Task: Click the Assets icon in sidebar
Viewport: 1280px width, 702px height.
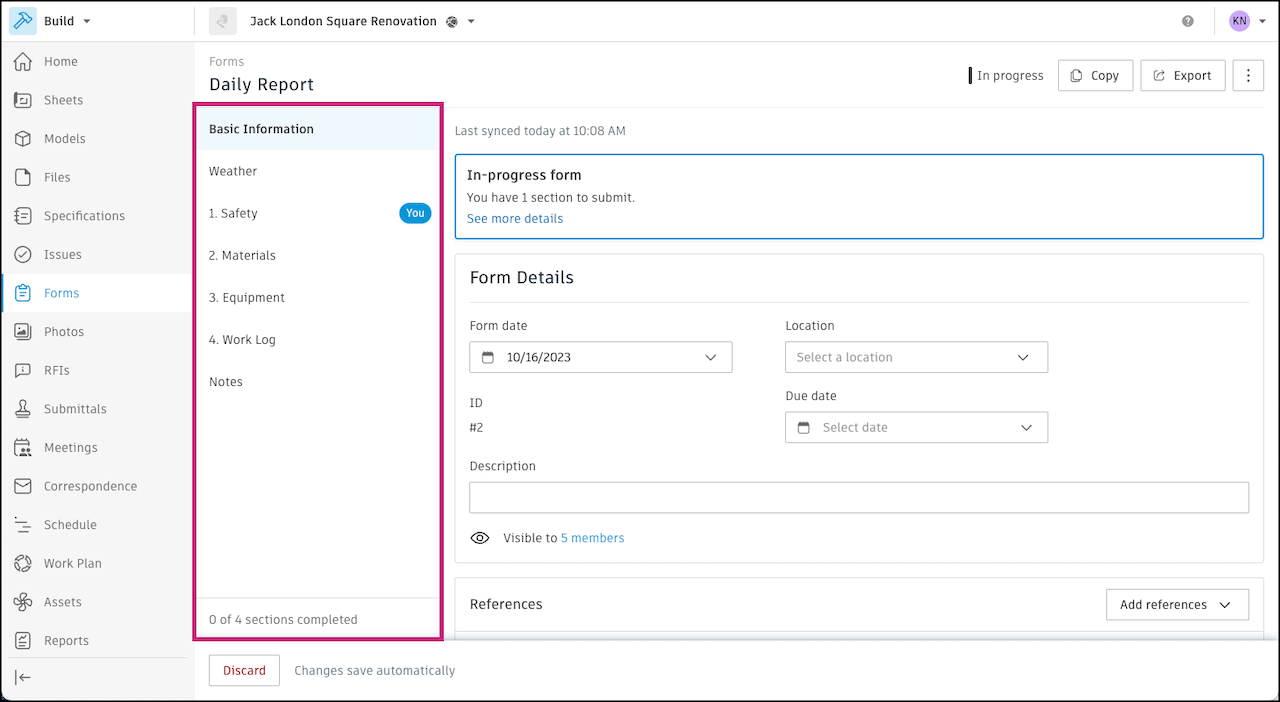Action: [23, 602]
